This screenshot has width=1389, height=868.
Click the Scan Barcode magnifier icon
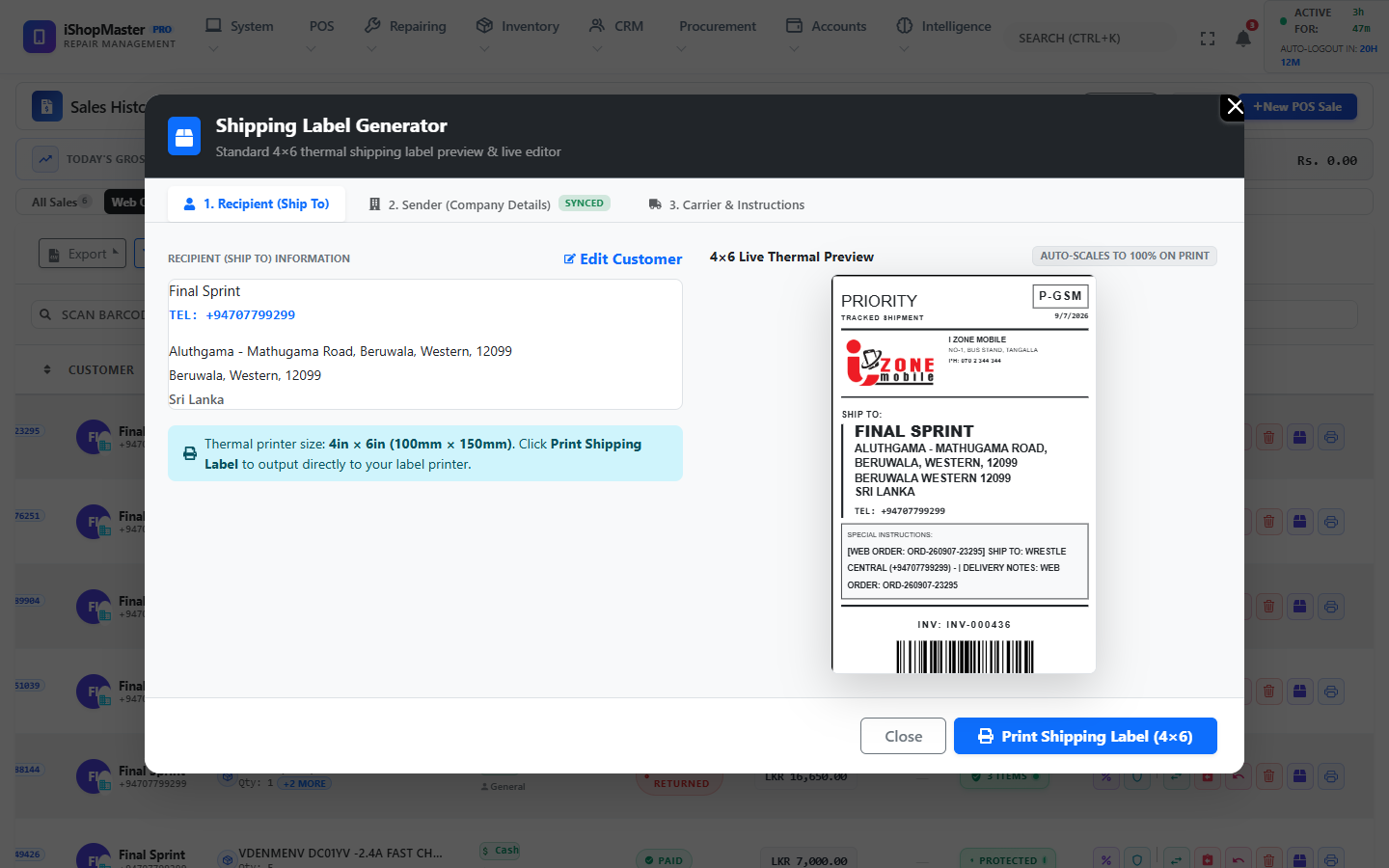45,314
